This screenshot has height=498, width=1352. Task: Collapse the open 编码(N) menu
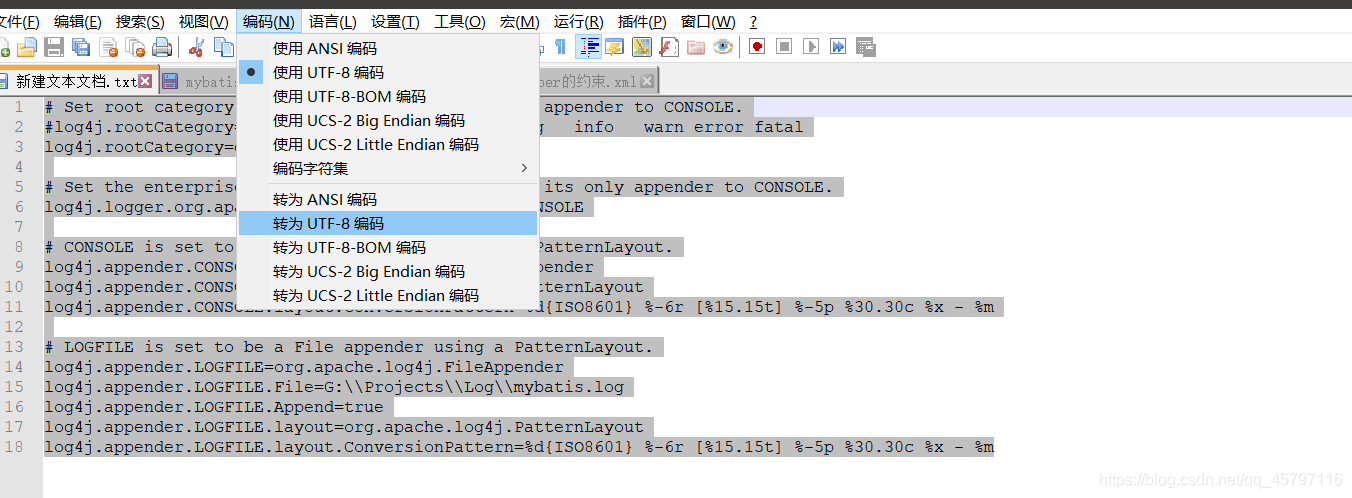point(269,21)
